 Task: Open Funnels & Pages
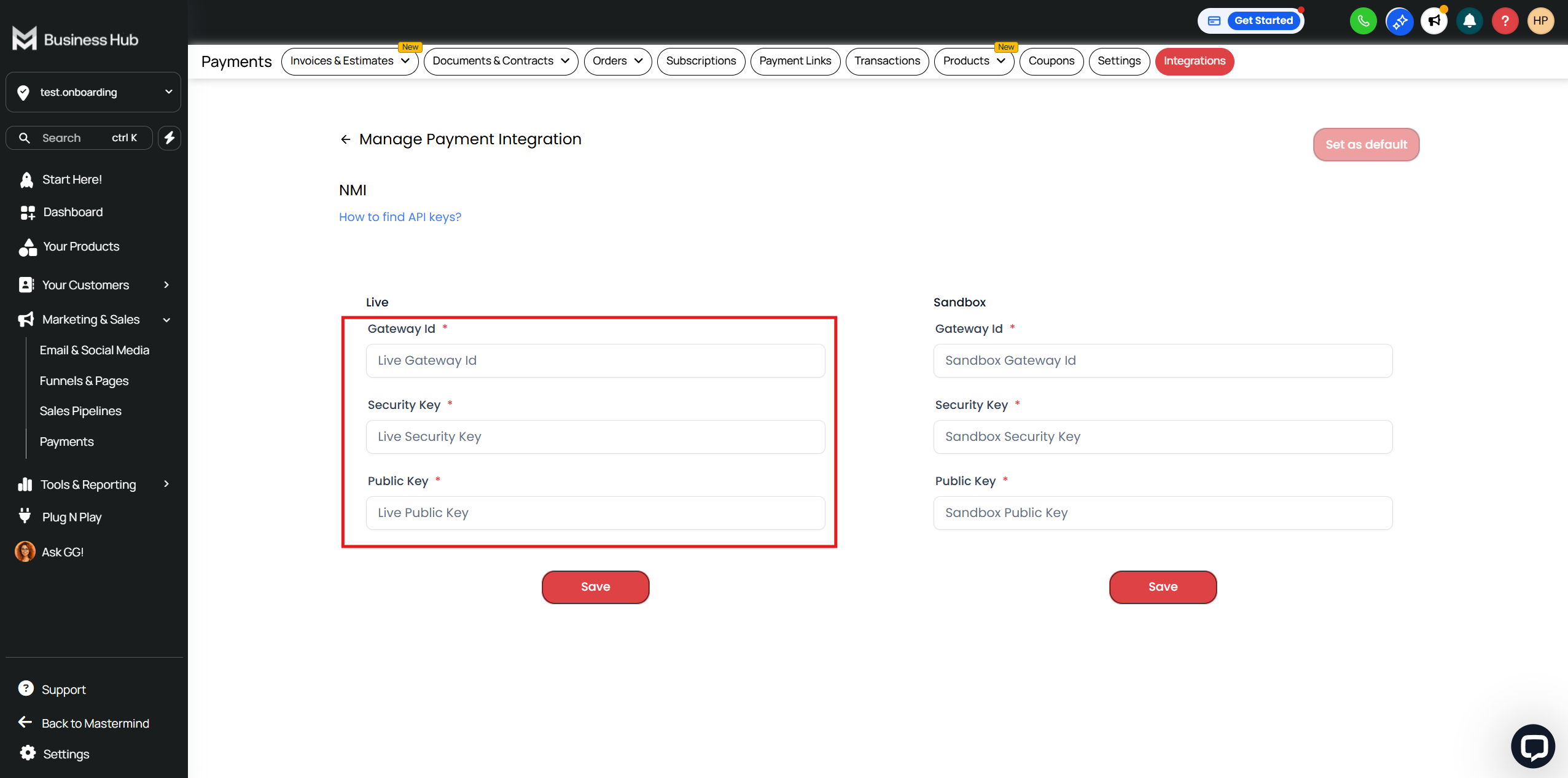click(x=84, y=381)
